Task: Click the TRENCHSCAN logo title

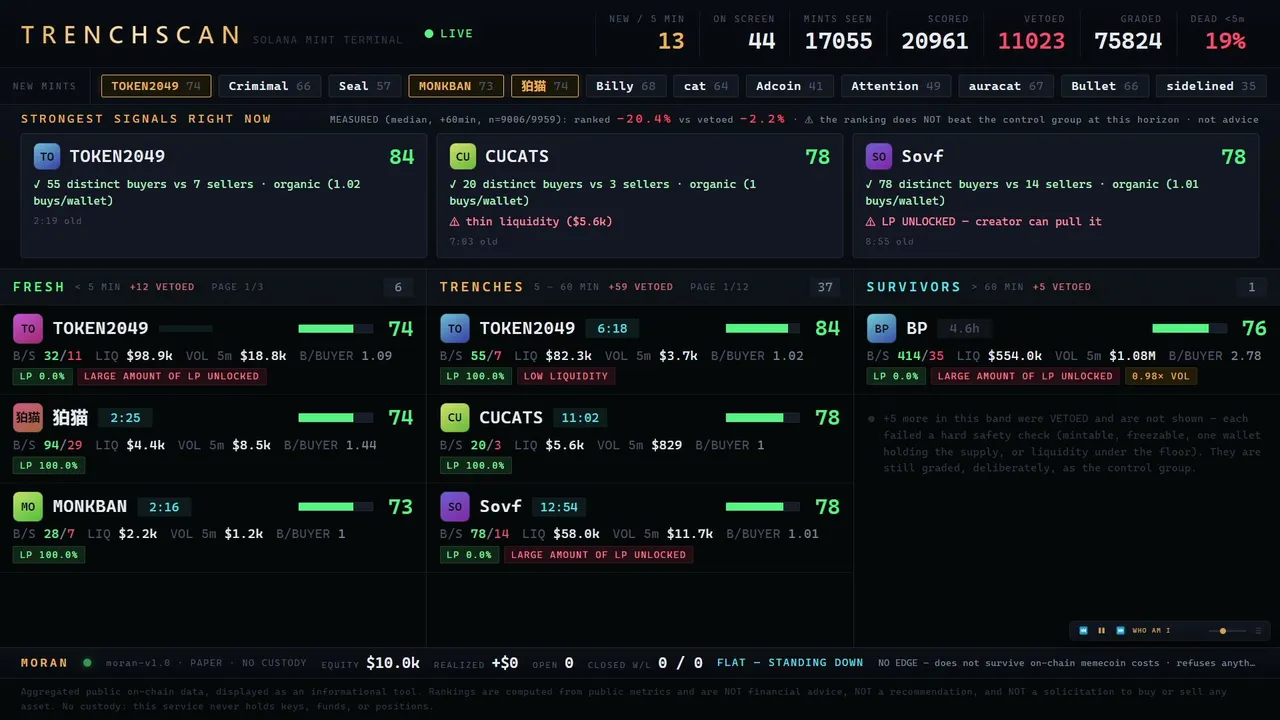Action: tap(130, 35)
